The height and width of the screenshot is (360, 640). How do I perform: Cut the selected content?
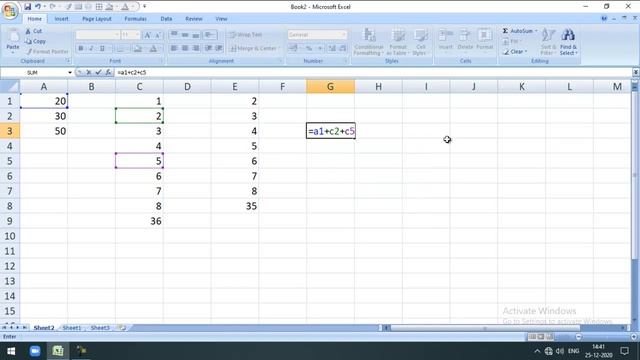34,31
